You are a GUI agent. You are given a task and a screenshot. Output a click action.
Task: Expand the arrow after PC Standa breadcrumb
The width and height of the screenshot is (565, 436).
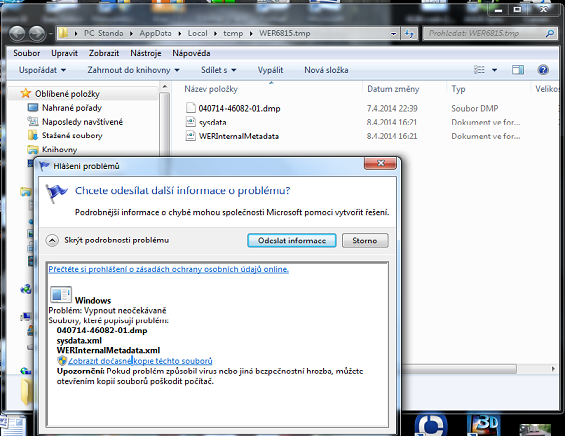[x=132, y=34]
